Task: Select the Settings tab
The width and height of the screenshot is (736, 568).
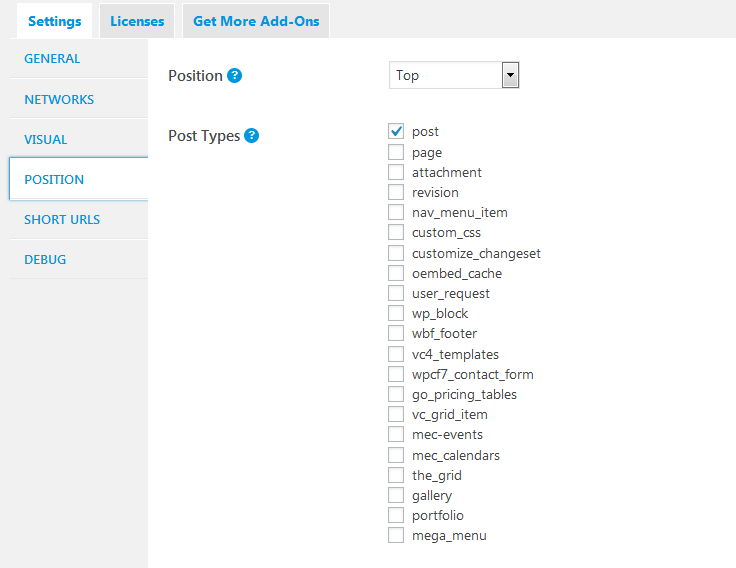Action: click(x=55, y=21)
